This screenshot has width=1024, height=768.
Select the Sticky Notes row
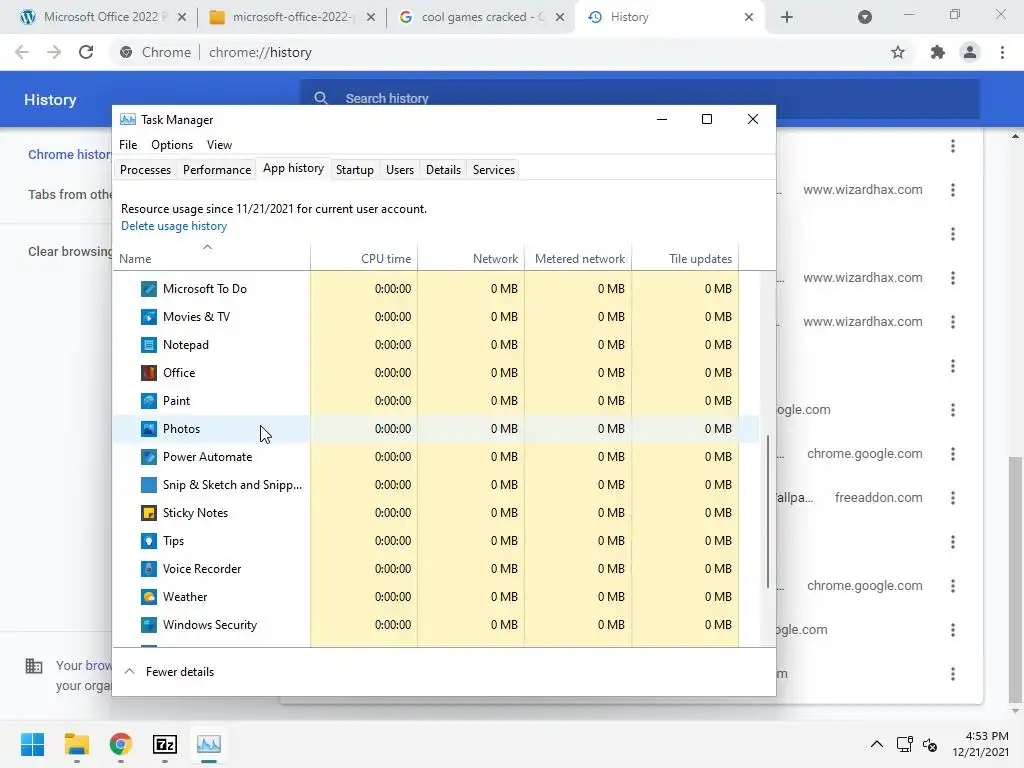[436, 513]
